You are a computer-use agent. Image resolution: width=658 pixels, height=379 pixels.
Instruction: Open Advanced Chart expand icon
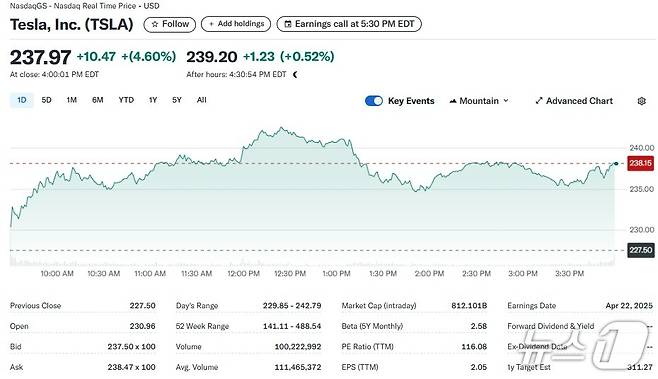(x=539, y=101)
